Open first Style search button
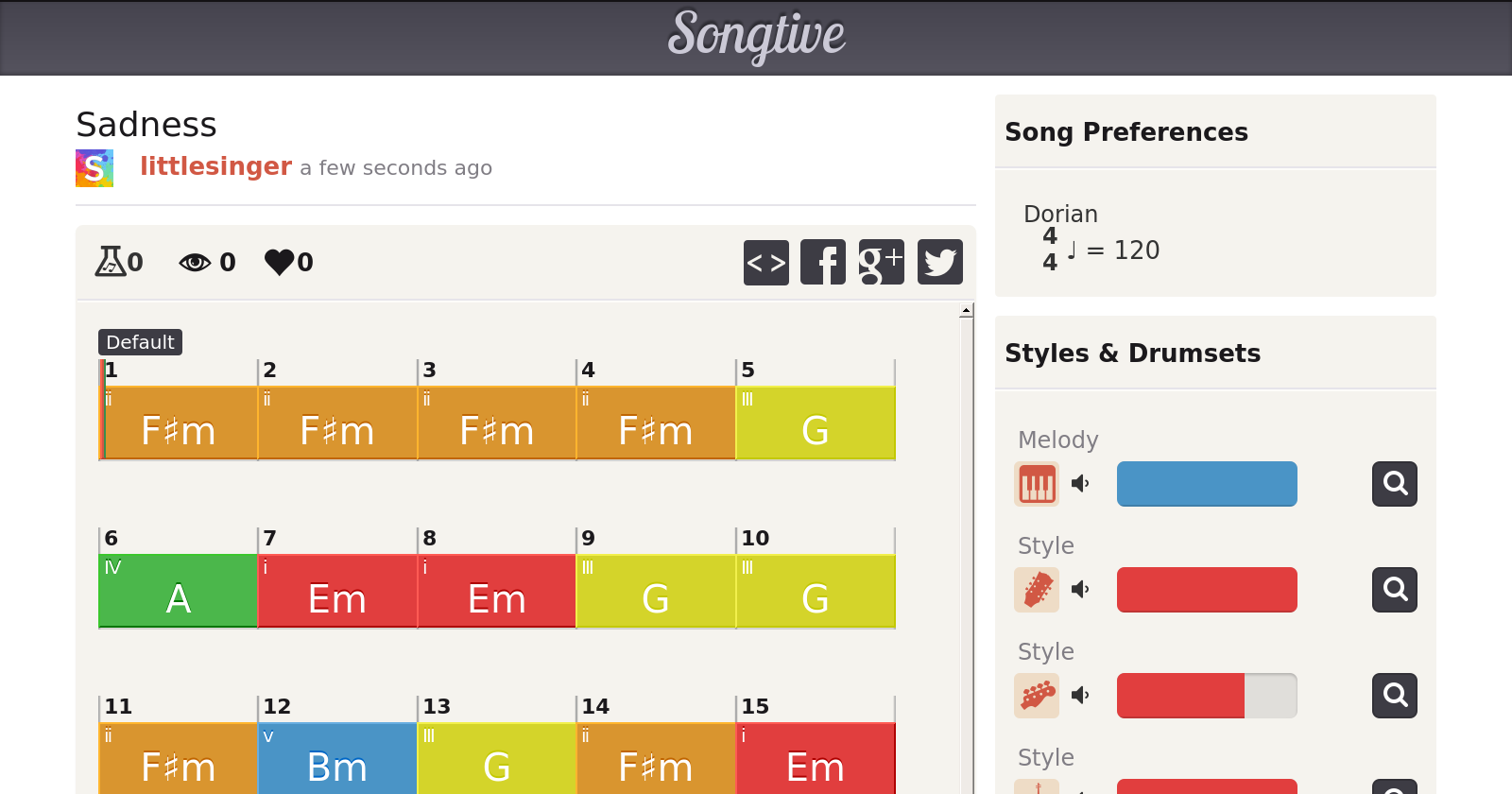This screenshot has height=794, width=1512. pyautogui.click(x=1394, y=590)
